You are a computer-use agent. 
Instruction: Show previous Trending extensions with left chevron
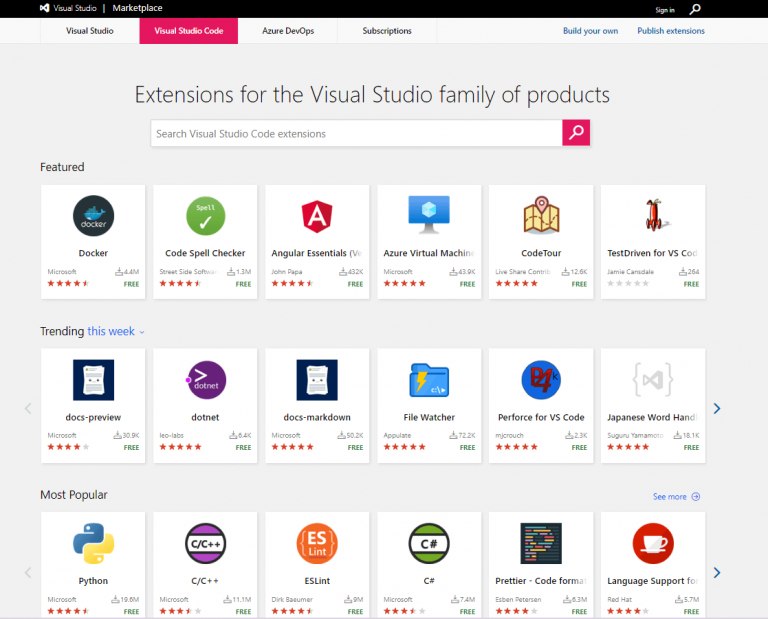click(x=28, y=408)
